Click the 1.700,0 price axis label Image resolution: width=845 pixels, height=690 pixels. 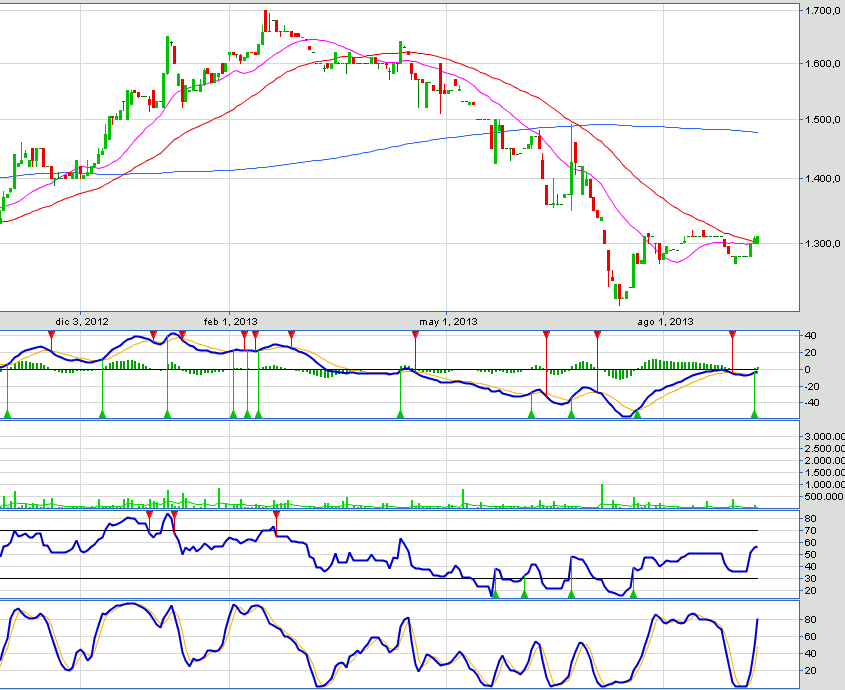[821, 11]
